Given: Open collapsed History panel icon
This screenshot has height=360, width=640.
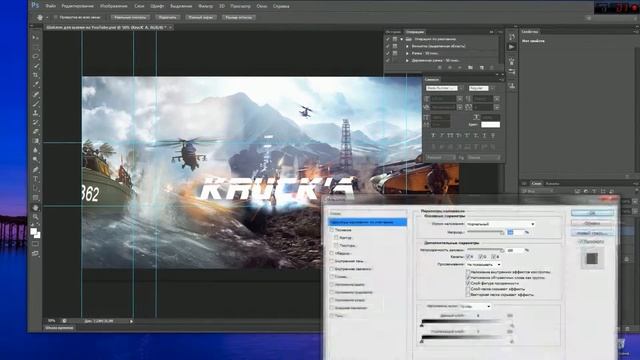Looking at the screenshot, I should pyautogui.click(x=511, y=37).
